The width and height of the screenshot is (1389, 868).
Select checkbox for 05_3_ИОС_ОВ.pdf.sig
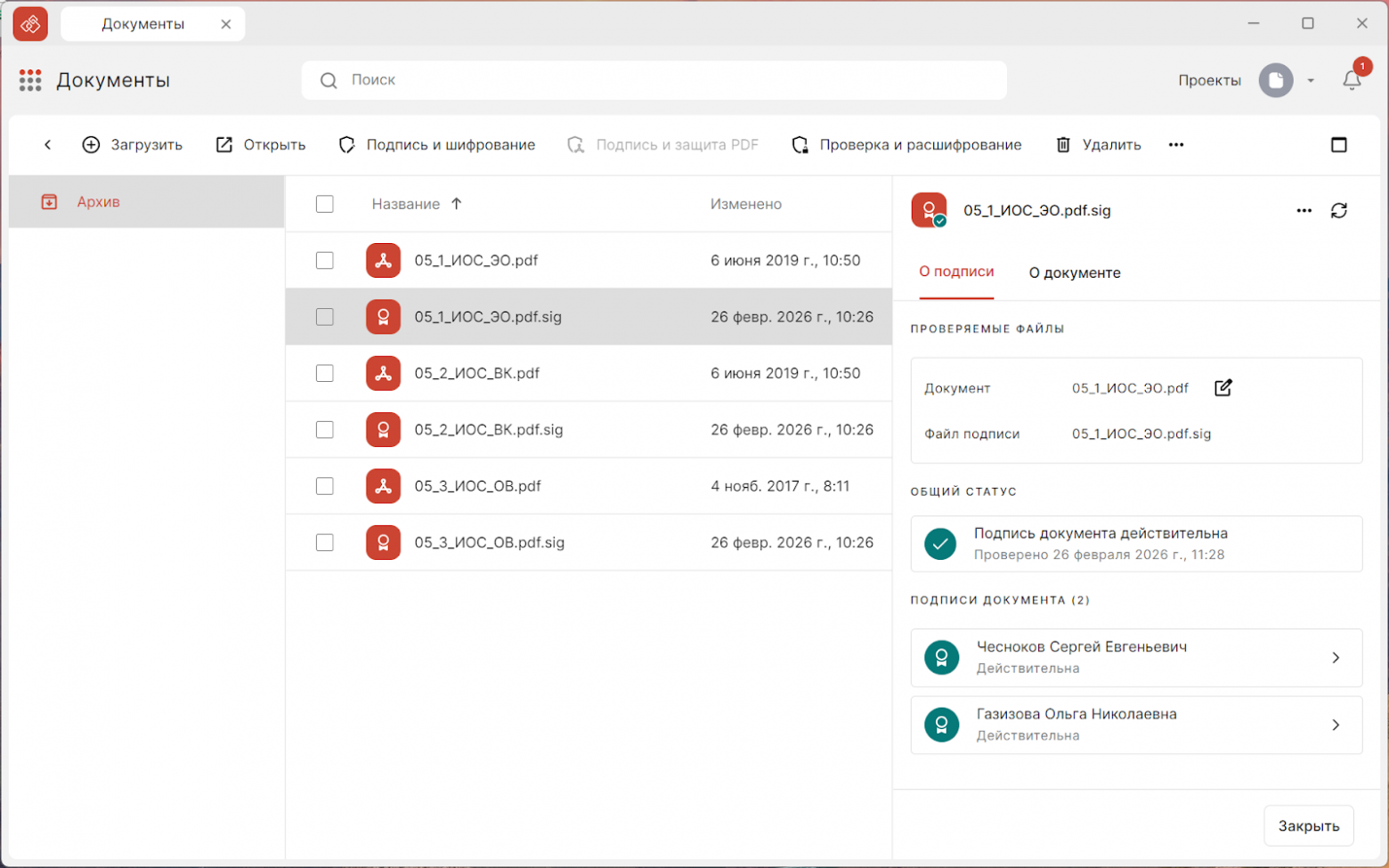pos(325,543)
